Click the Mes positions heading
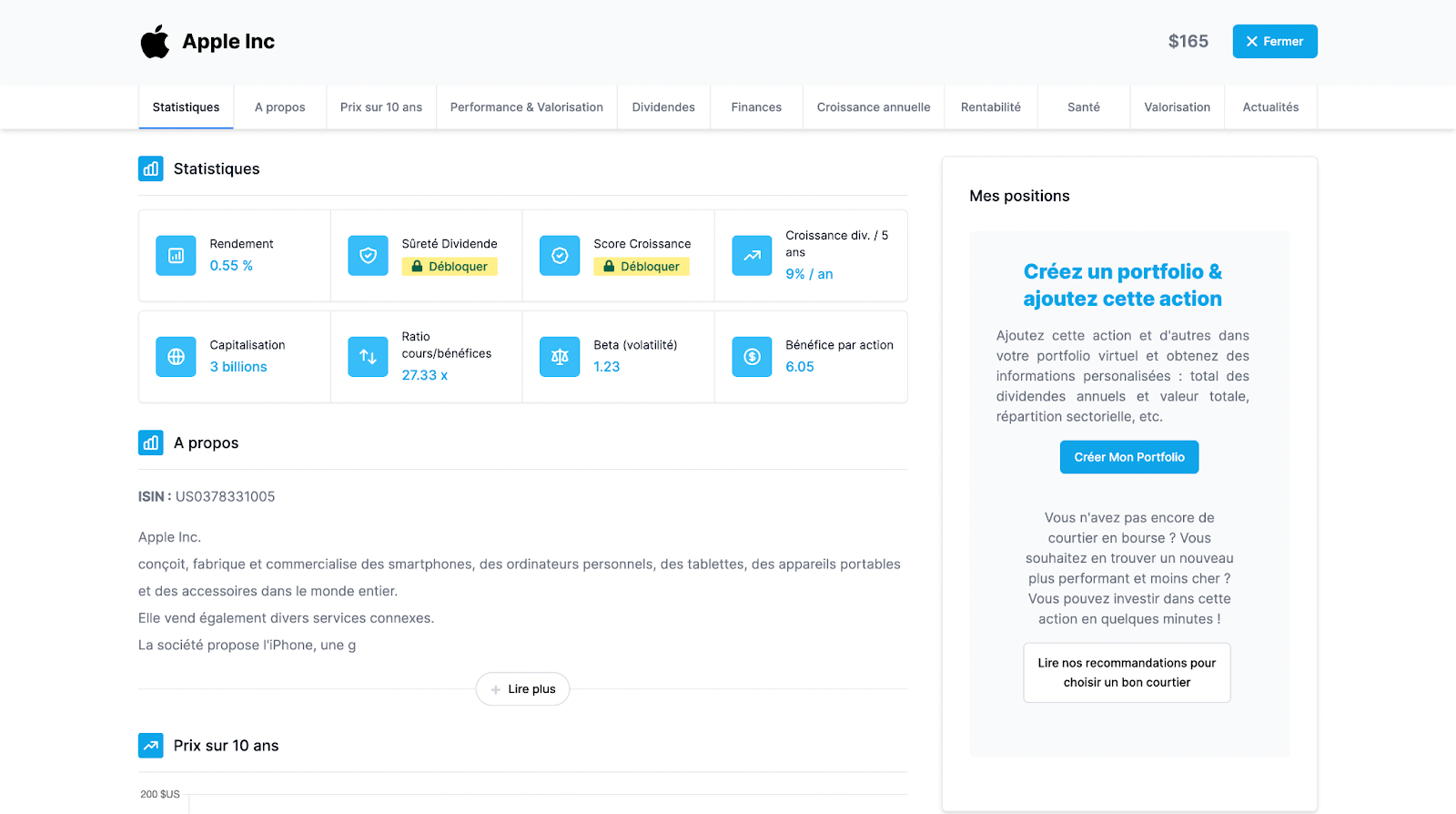 (x=1019, y=196)
